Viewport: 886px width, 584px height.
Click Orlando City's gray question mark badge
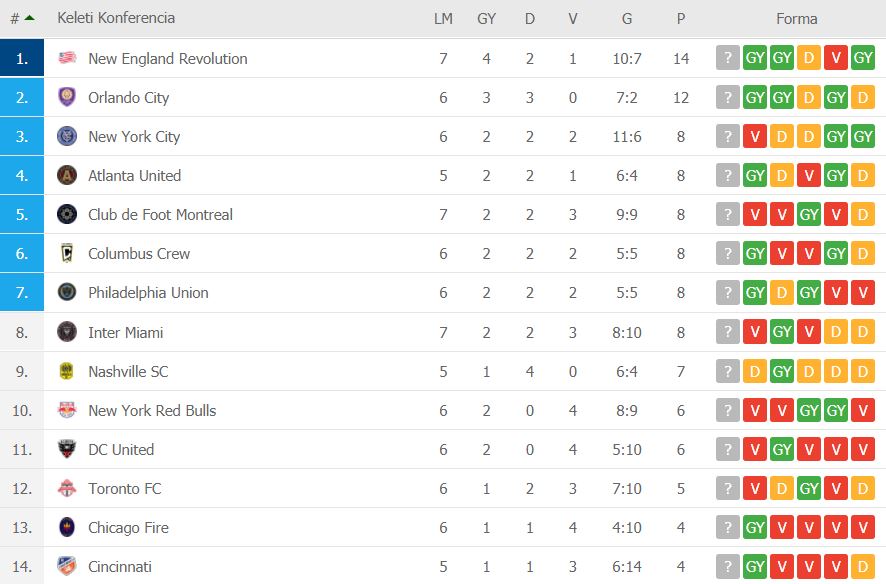728,97
